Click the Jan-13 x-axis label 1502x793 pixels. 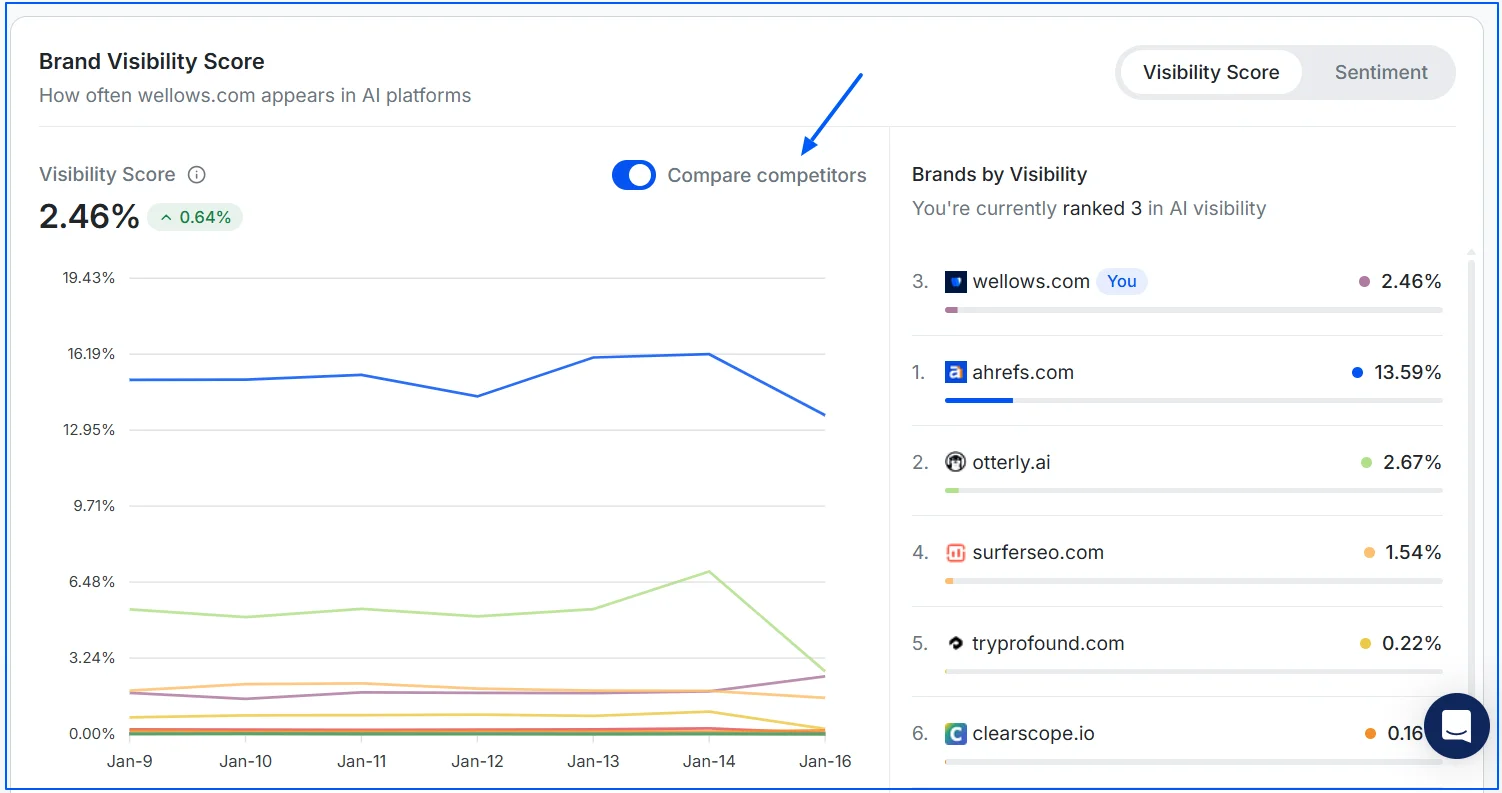594,761
